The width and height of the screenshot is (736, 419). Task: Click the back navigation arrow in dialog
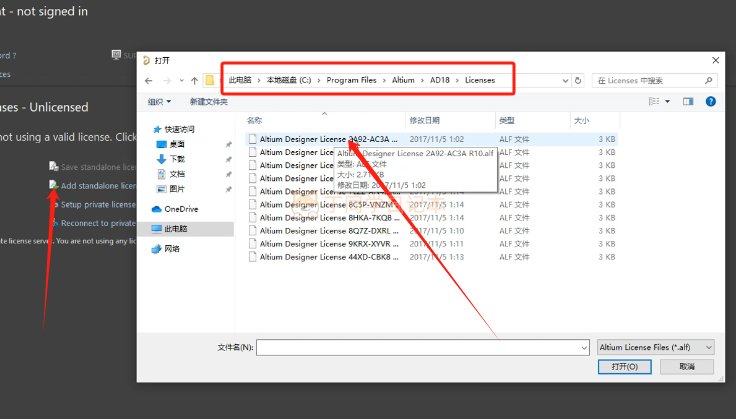[x=150, y=80]
